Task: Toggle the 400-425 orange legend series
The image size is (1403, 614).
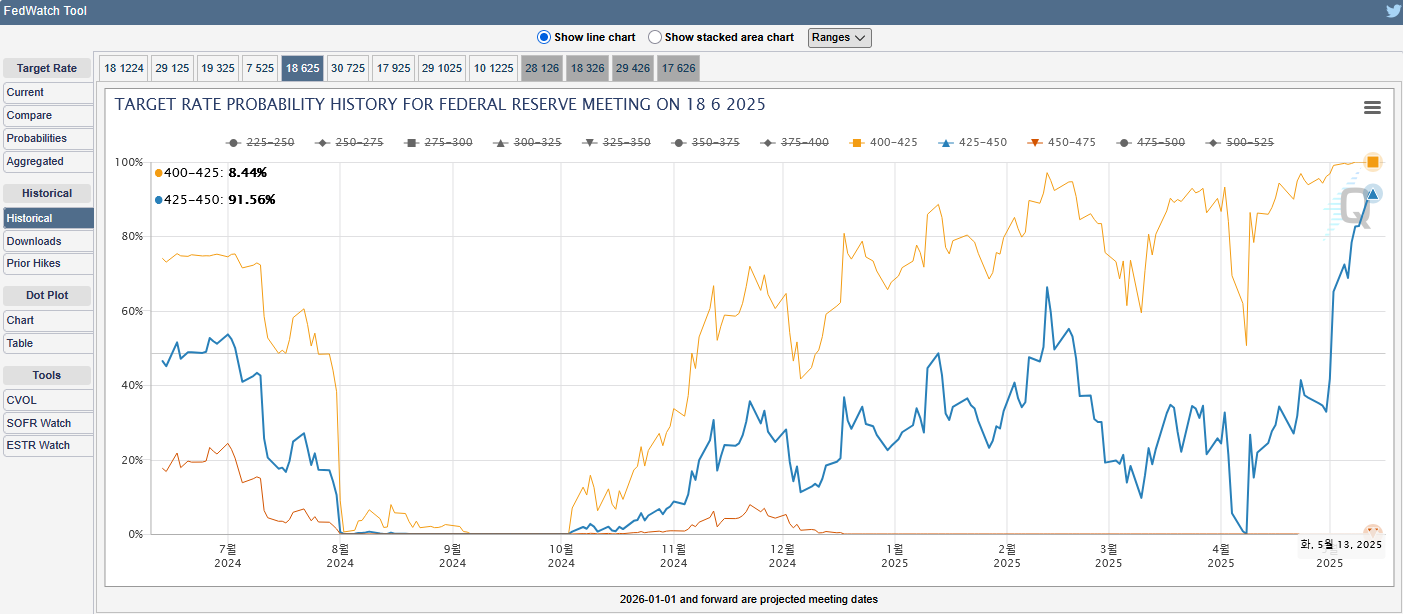Action: point(883,142)
